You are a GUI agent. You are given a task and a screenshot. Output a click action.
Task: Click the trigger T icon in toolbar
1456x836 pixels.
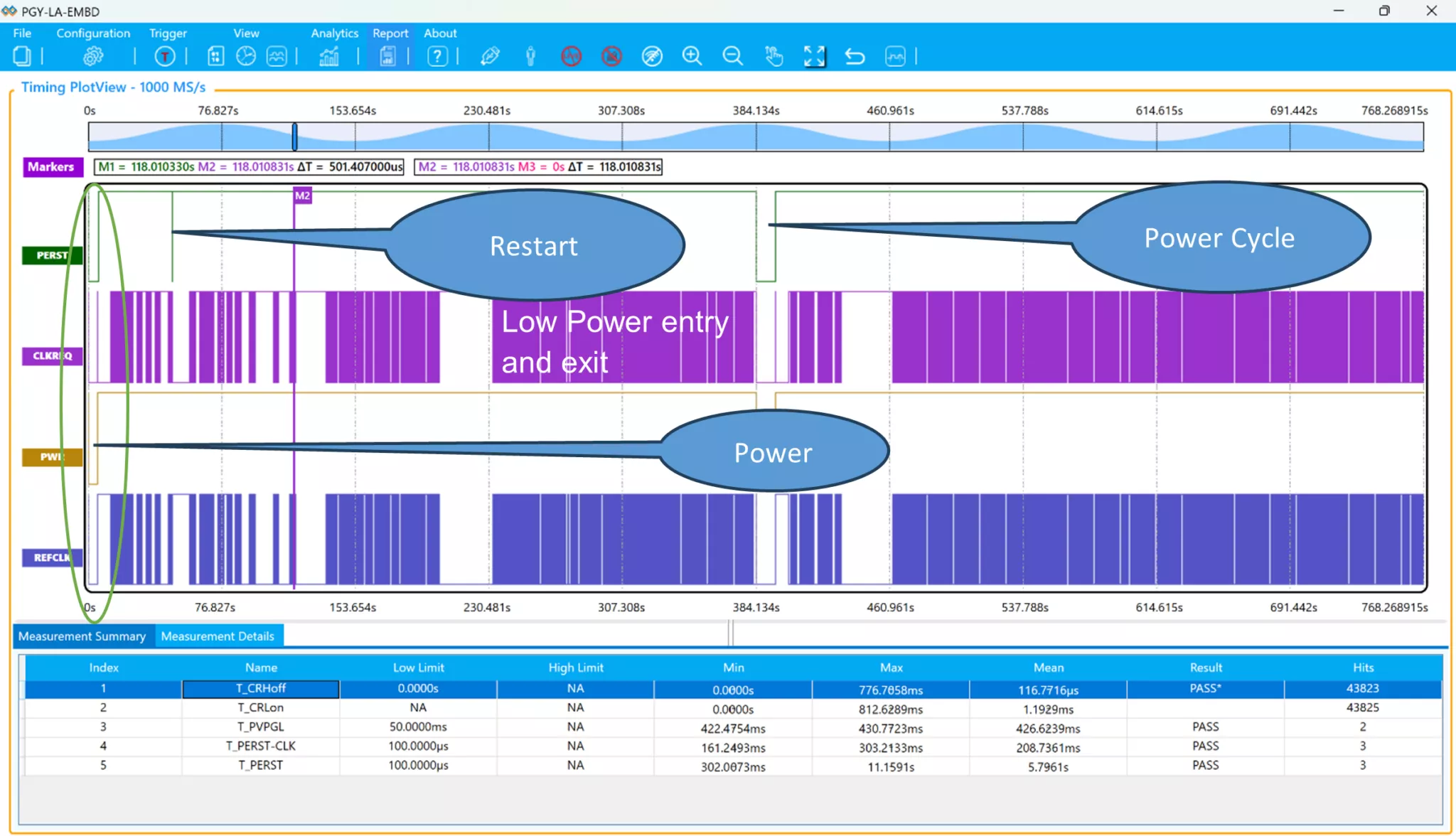(164, 56)
